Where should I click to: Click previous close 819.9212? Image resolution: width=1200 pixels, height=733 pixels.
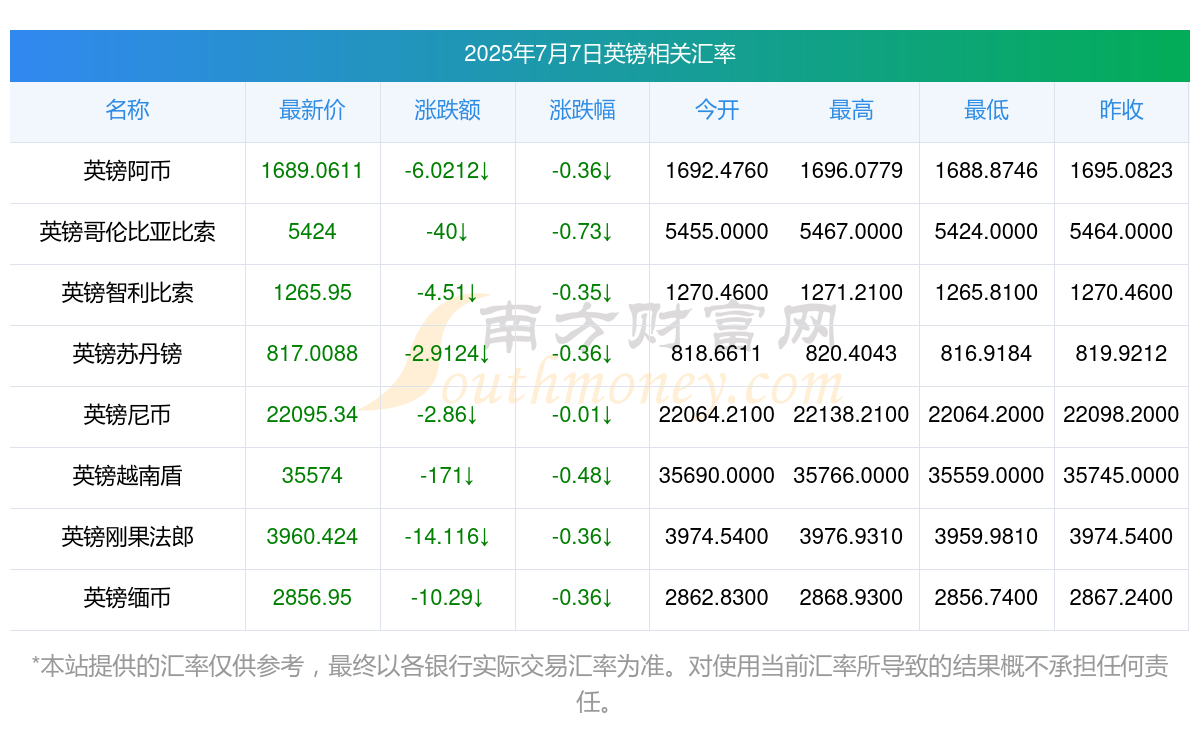click(1121, 354)
